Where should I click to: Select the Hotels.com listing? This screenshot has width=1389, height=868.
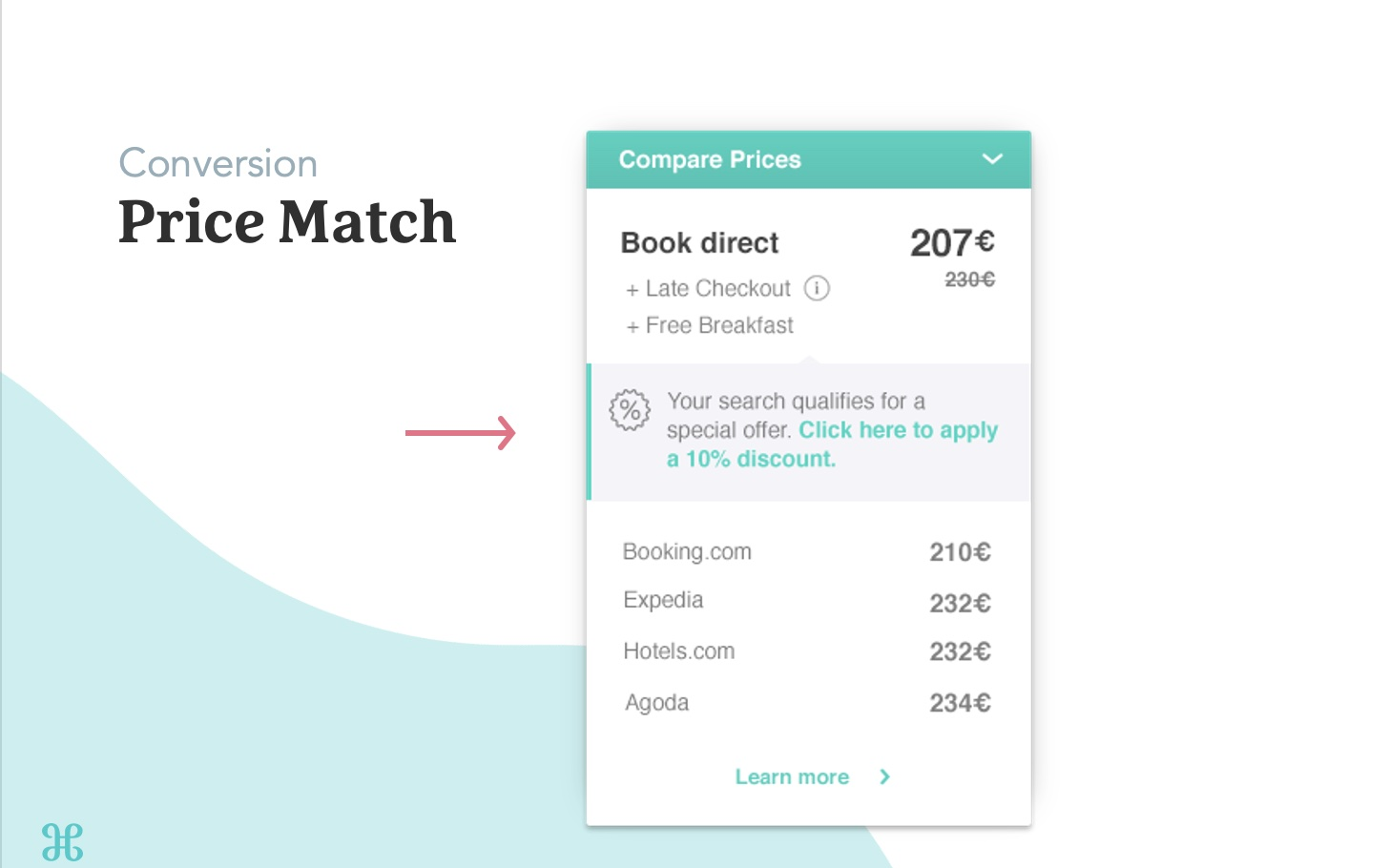(x=678, y=651)
